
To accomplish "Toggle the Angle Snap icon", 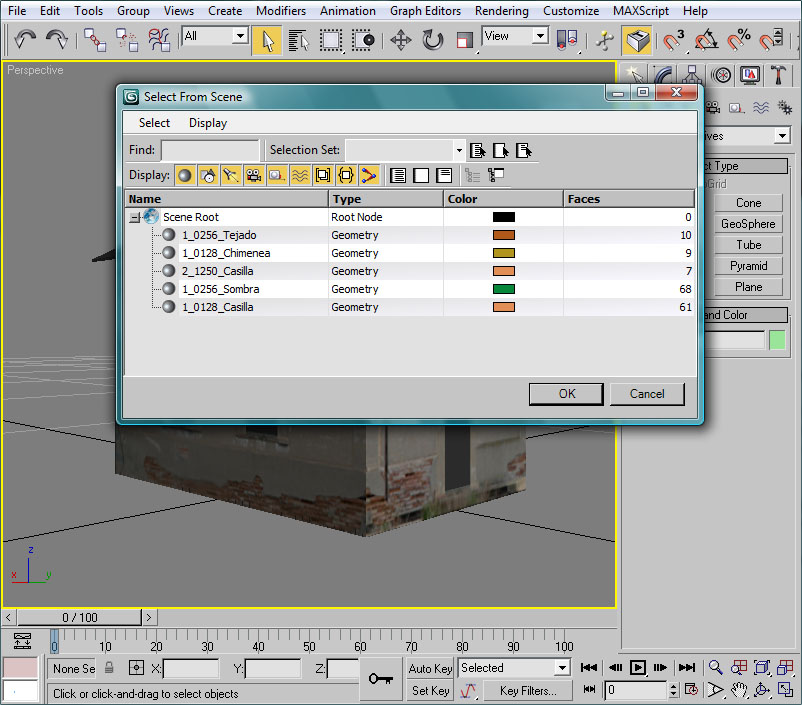I will tap(706, 40).
